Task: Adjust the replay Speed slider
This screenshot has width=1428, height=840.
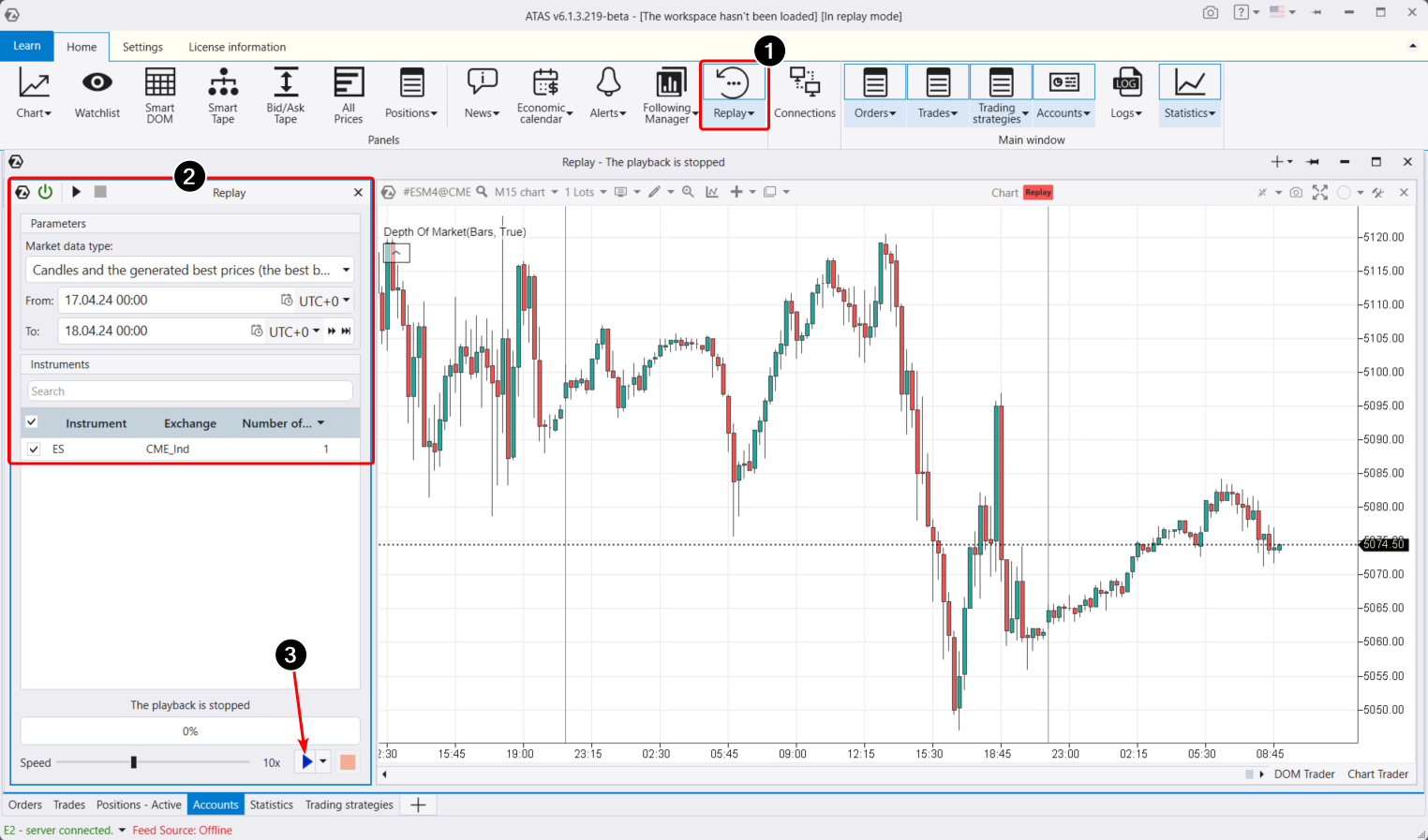Action: [x=135, y=761]
